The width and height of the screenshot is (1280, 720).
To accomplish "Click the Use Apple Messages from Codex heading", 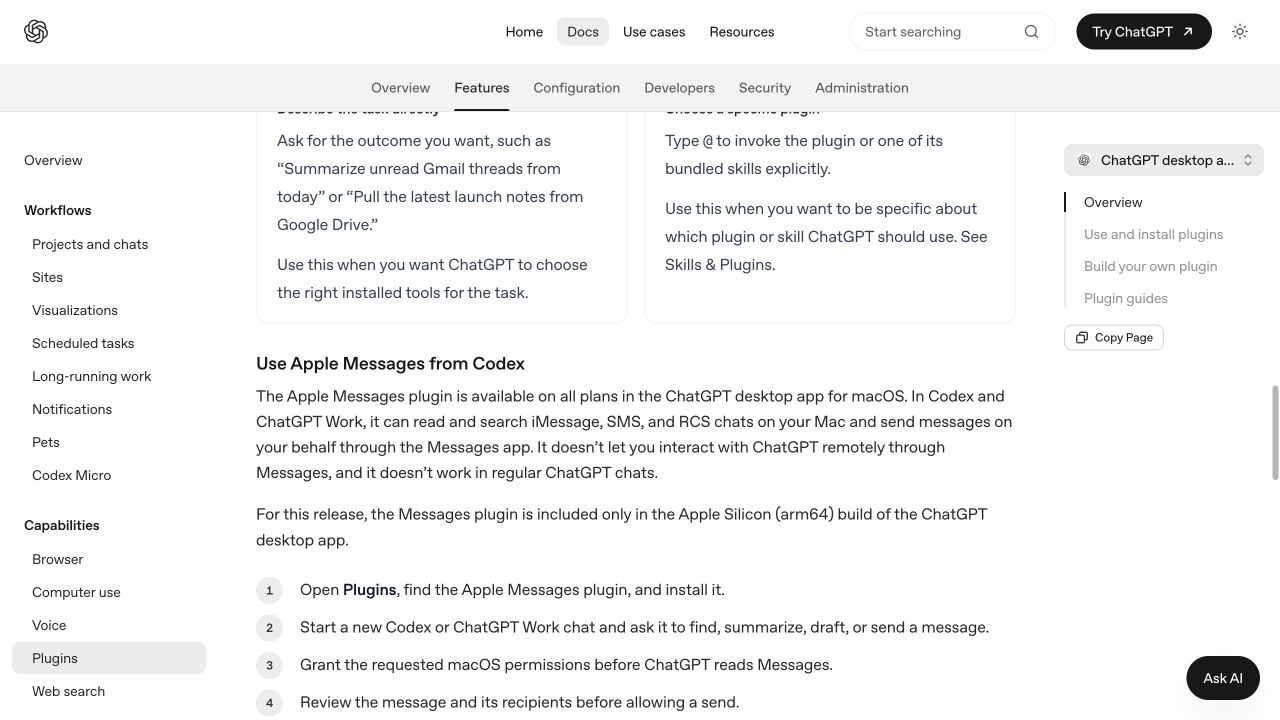I will tap(390, 364).
